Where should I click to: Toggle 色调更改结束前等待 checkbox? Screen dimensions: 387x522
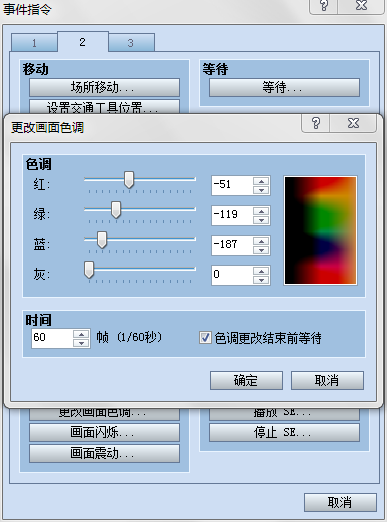tap(205, 338)
